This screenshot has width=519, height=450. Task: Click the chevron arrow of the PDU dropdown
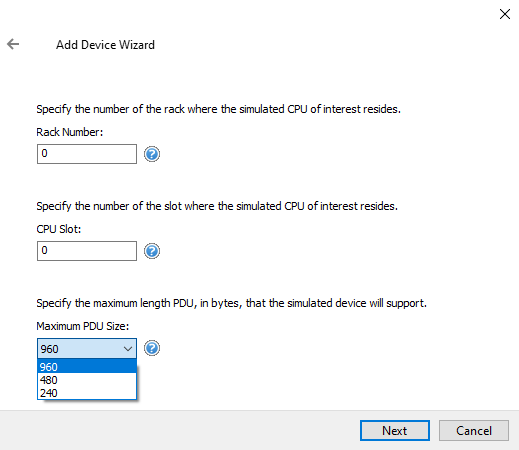click(128, 349)
